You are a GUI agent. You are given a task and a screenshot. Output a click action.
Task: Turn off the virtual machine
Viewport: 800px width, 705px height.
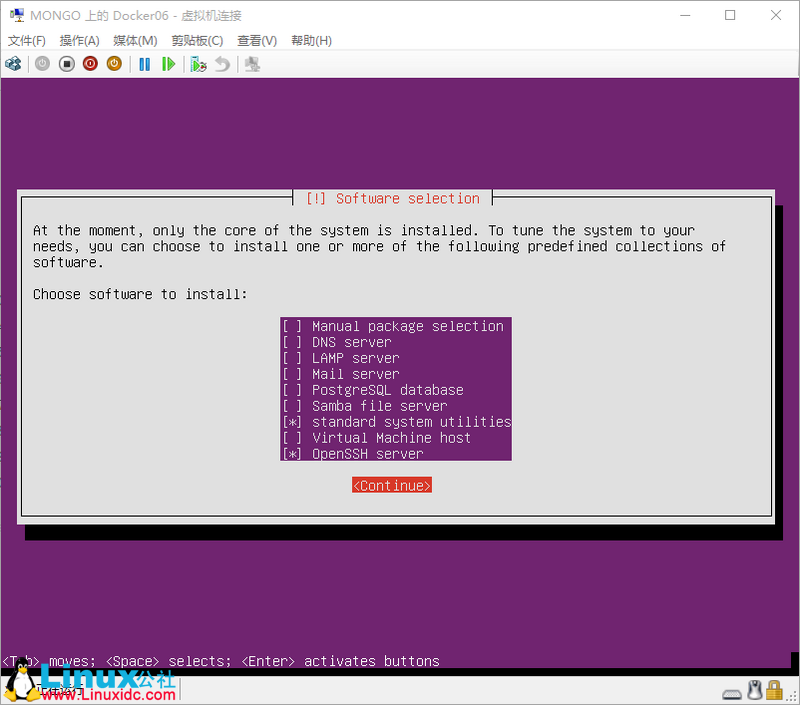pos(66,63)
